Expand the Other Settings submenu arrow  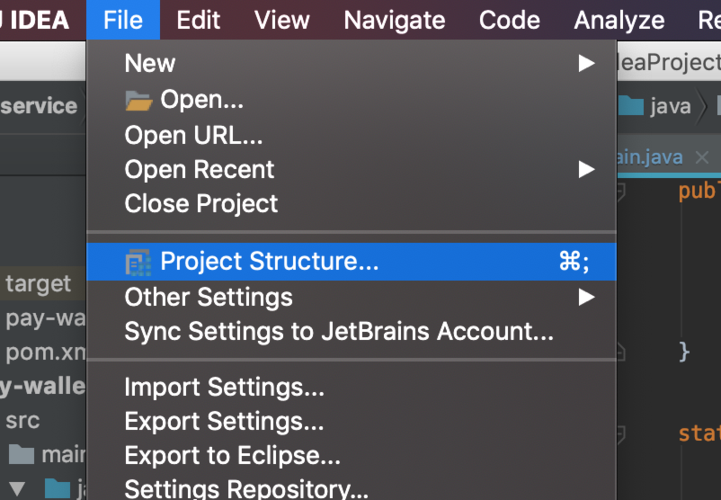coord(586,297)
